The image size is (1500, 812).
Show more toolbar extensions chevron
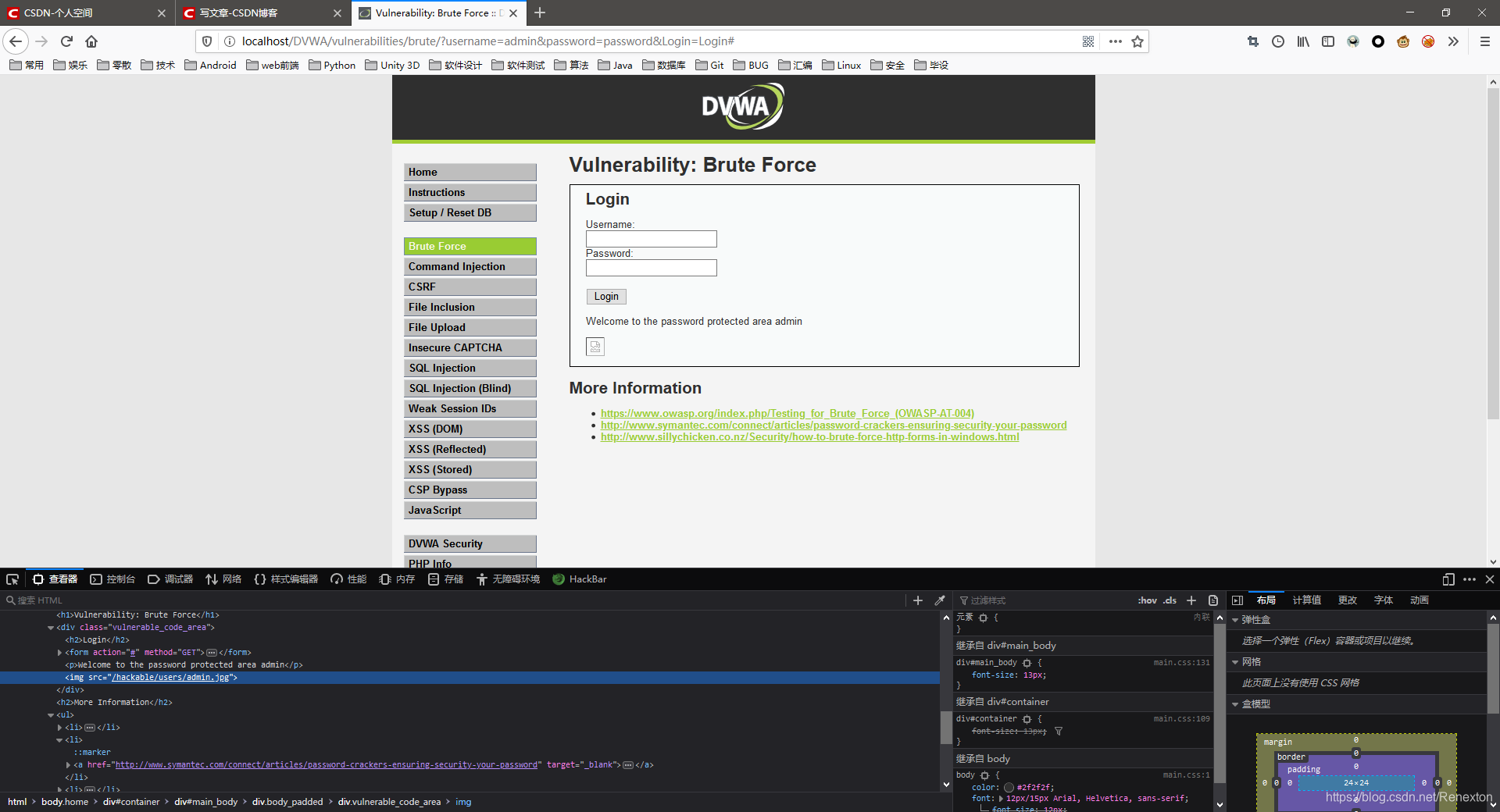pos(1453,41)
